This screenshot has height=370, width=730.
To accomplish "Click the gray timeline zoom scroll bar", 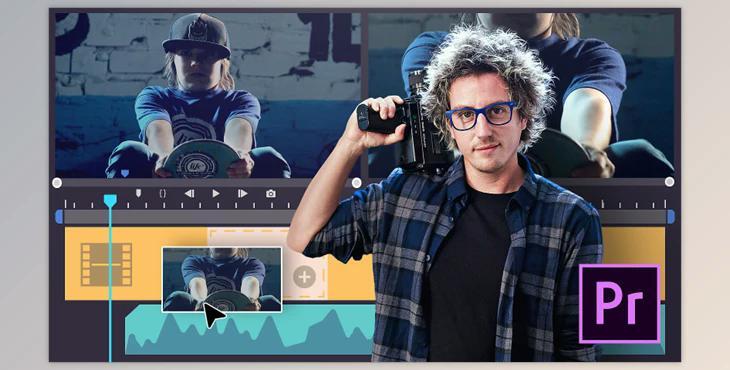I will pos(179,217).
